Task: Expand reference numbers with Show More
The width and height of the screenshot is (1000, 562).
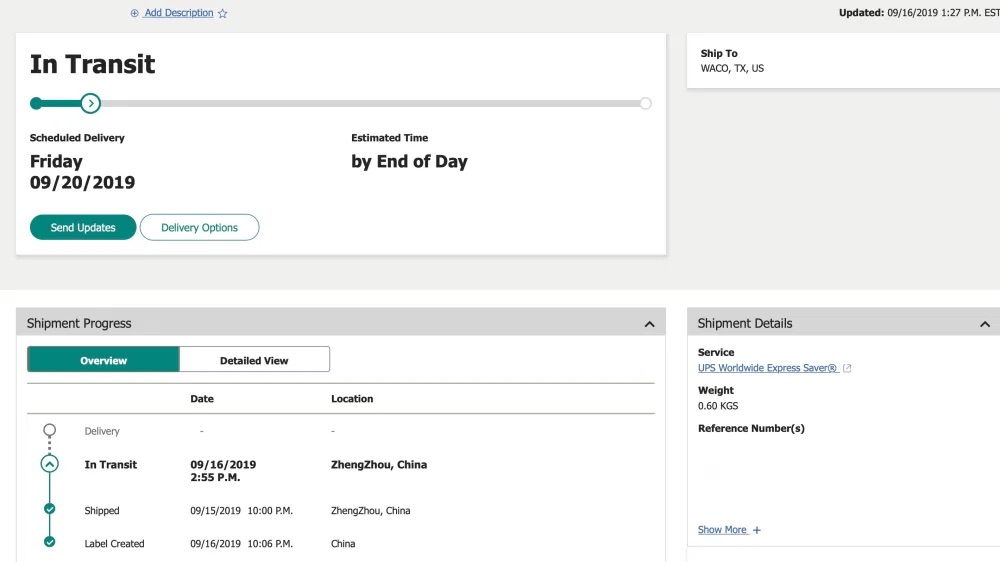Action: [x=722, y=530]
